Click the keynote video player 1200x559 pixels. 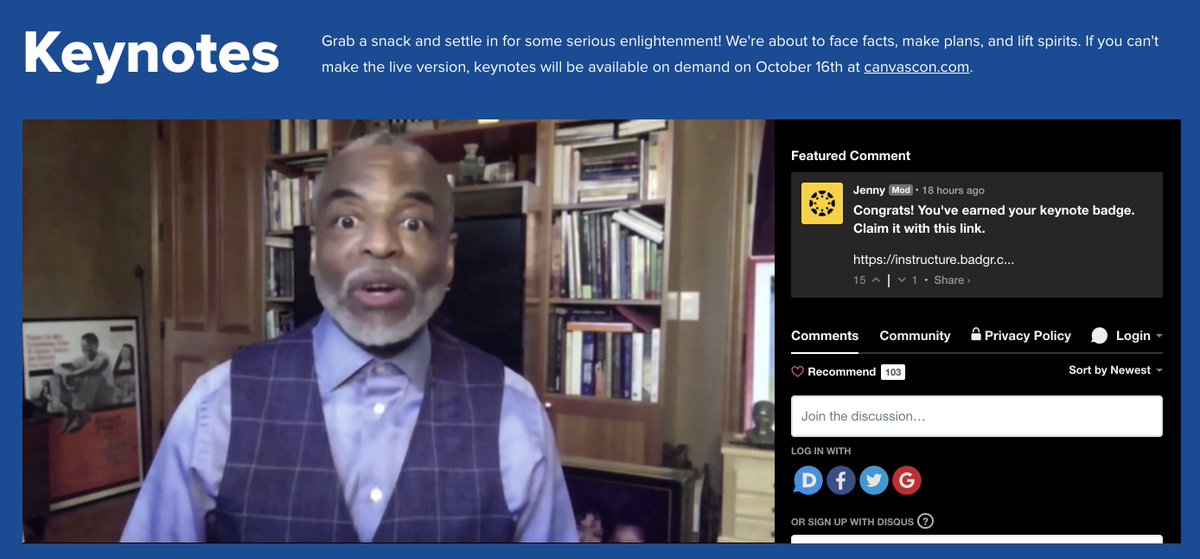pos(398,331)
